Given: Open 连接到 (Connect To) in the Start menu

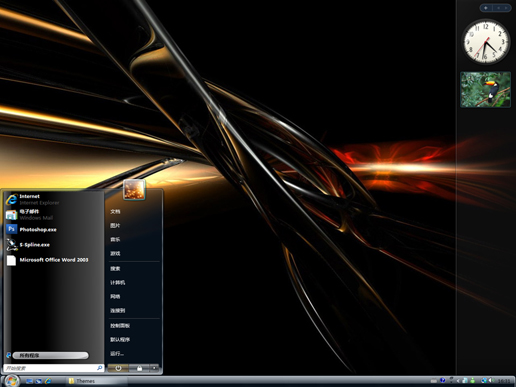Looking at the screenshot, I should click(118, 311).
